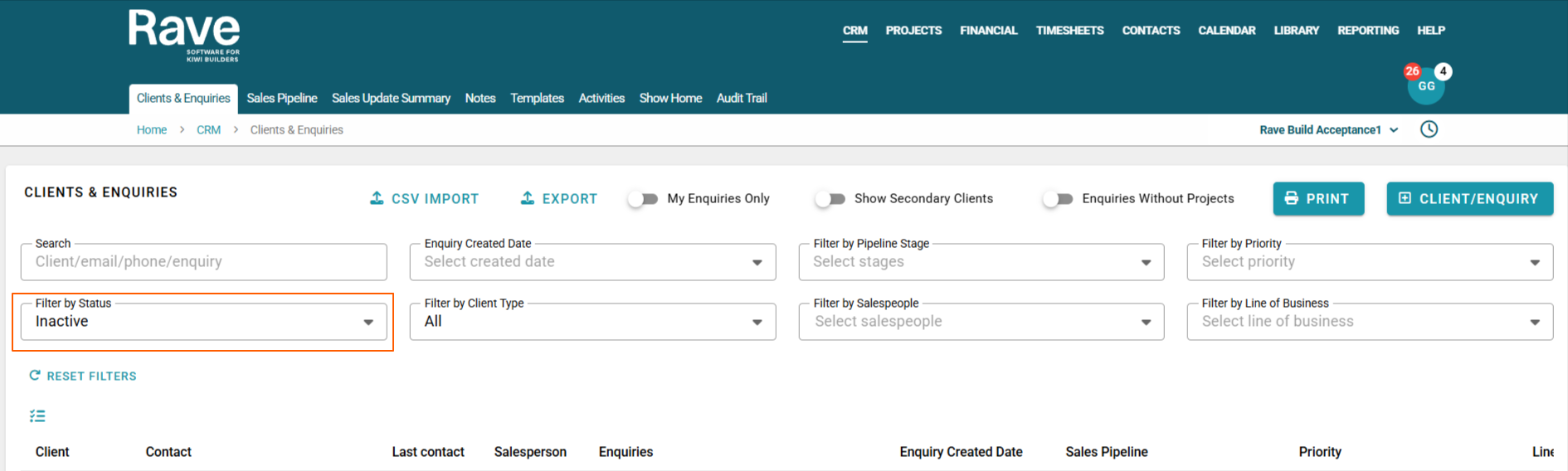Open Rave Build Acceptance1 company selector
The width and height of the screenshot is (1568, 471).
pyautogui.click(x=1328, y=130)
